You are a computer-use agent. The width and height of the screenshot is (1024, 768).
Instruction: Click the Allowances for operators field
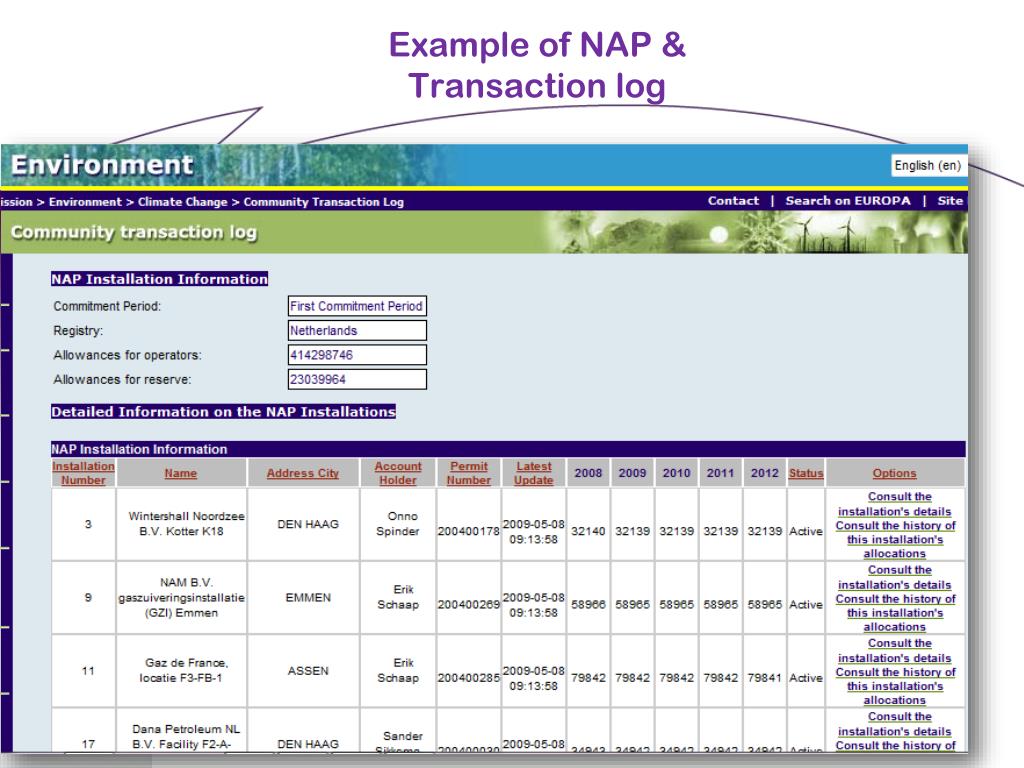pos(357,355)
